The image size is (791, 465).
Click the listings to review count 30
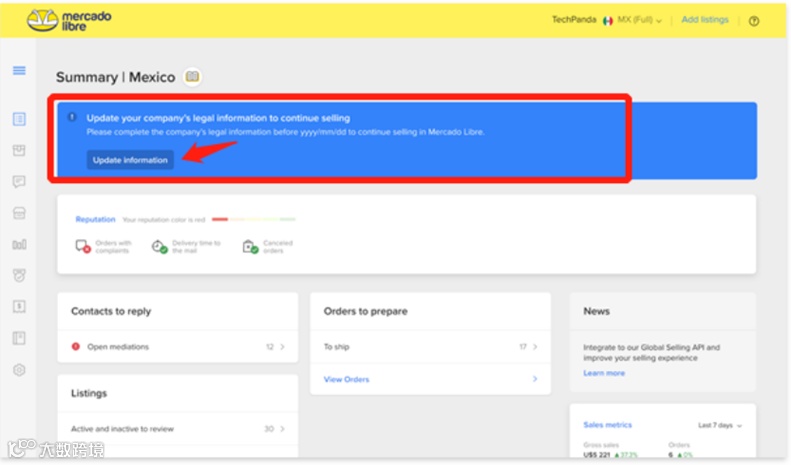click(269, 429)
